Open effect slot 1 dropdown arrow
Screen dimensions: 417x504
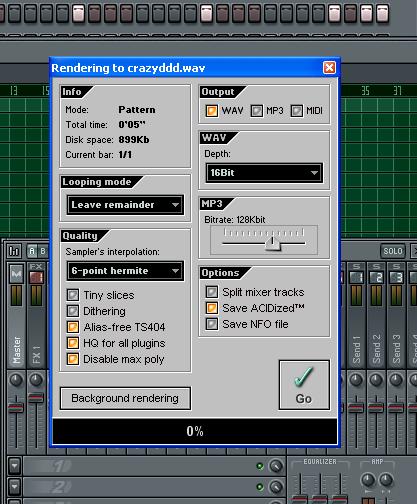click(x=14, y=466)
